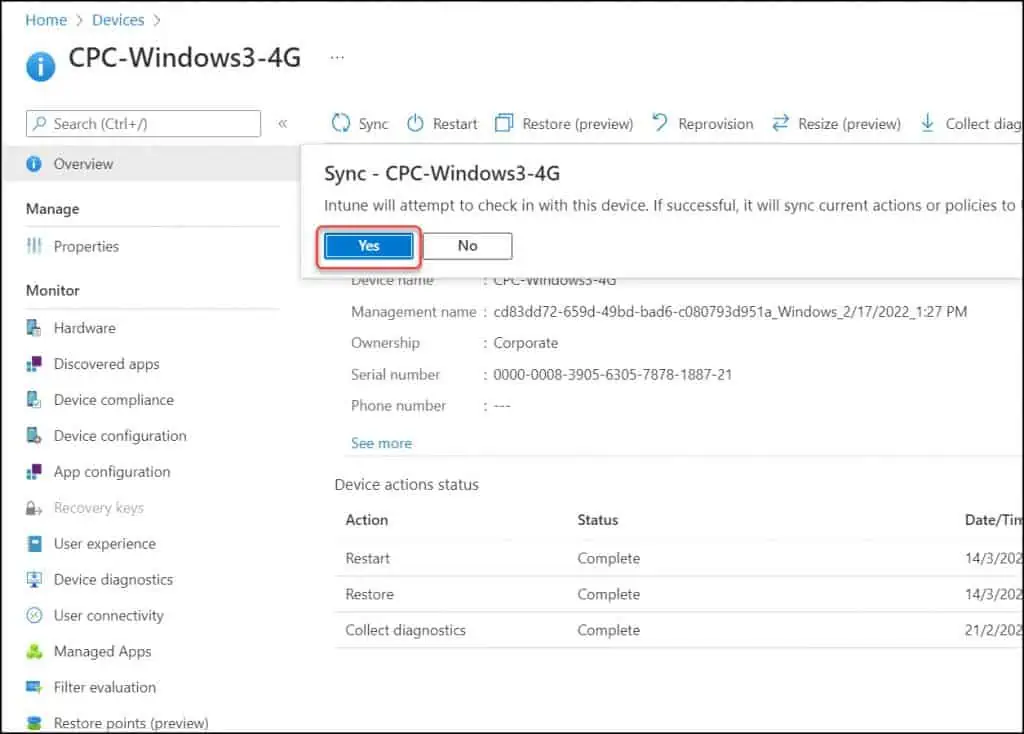The image size is (1024, 734).
Task: Click the Collect diagnostics download icon
Action: pyautogui.click(x=927, y=123)
